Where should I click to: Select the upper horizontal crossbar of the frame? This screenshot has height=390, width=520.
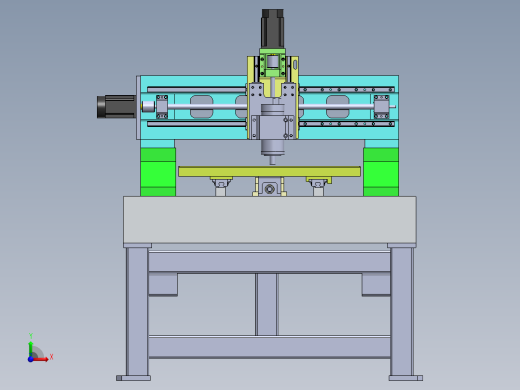pos(269,262)
